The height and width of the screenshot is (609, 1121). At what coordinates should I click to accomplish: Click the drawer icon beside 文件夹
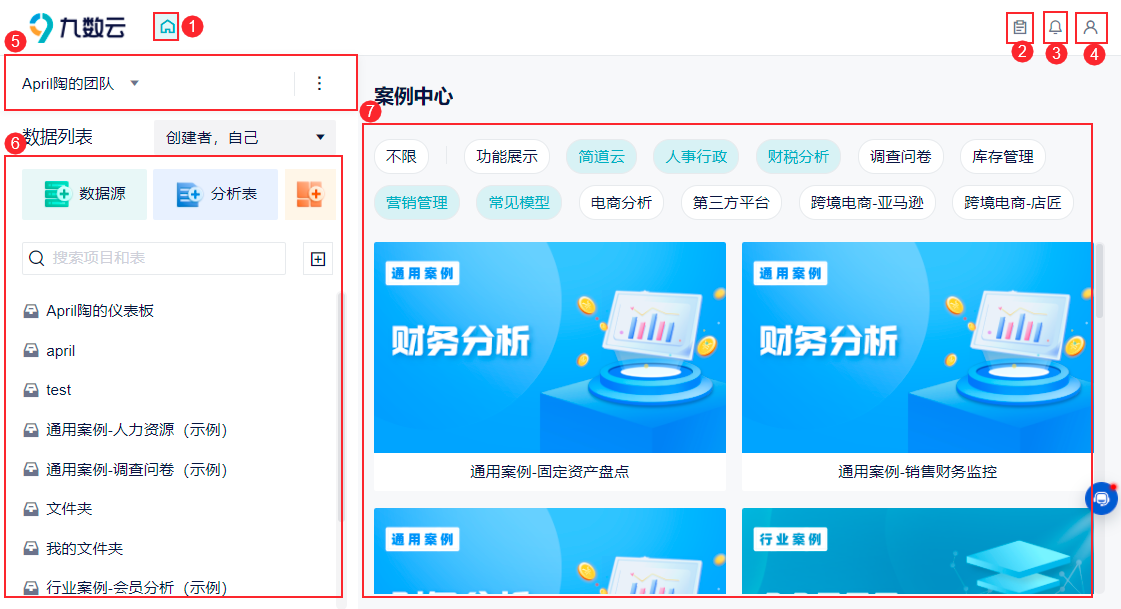point(31,508)
